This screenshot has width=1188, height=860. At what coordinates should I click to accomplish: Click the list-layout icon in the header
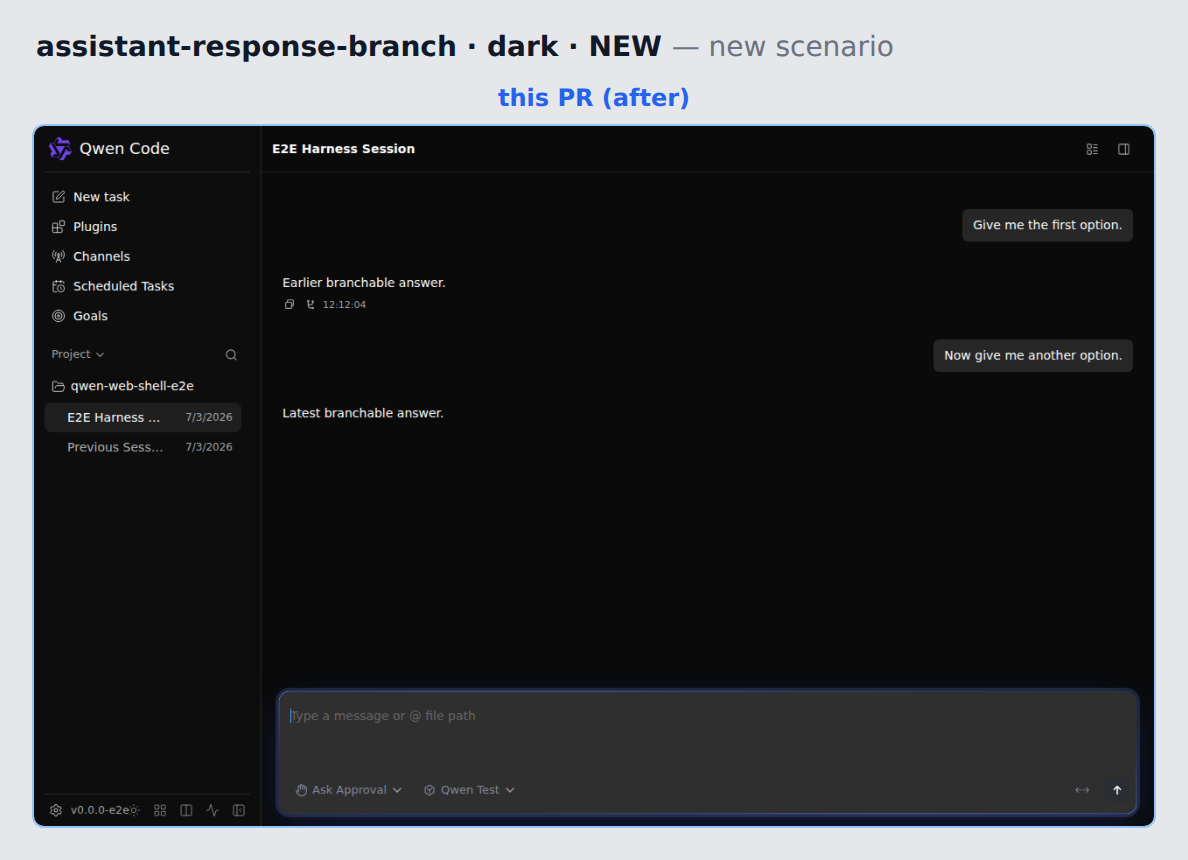[1092, 149]
